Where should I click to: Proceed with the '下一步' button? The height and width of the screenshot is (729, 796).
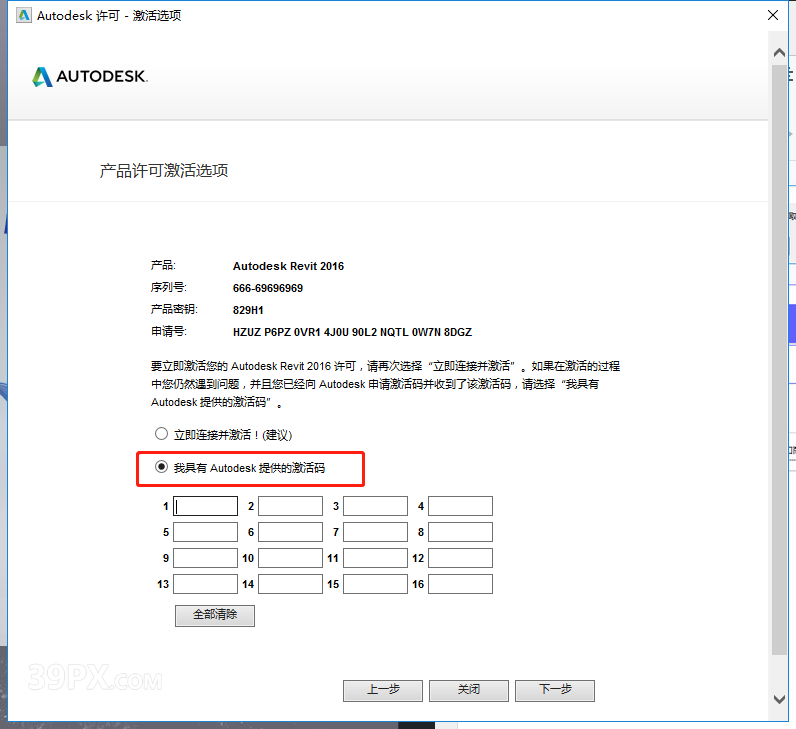point(555,690)
